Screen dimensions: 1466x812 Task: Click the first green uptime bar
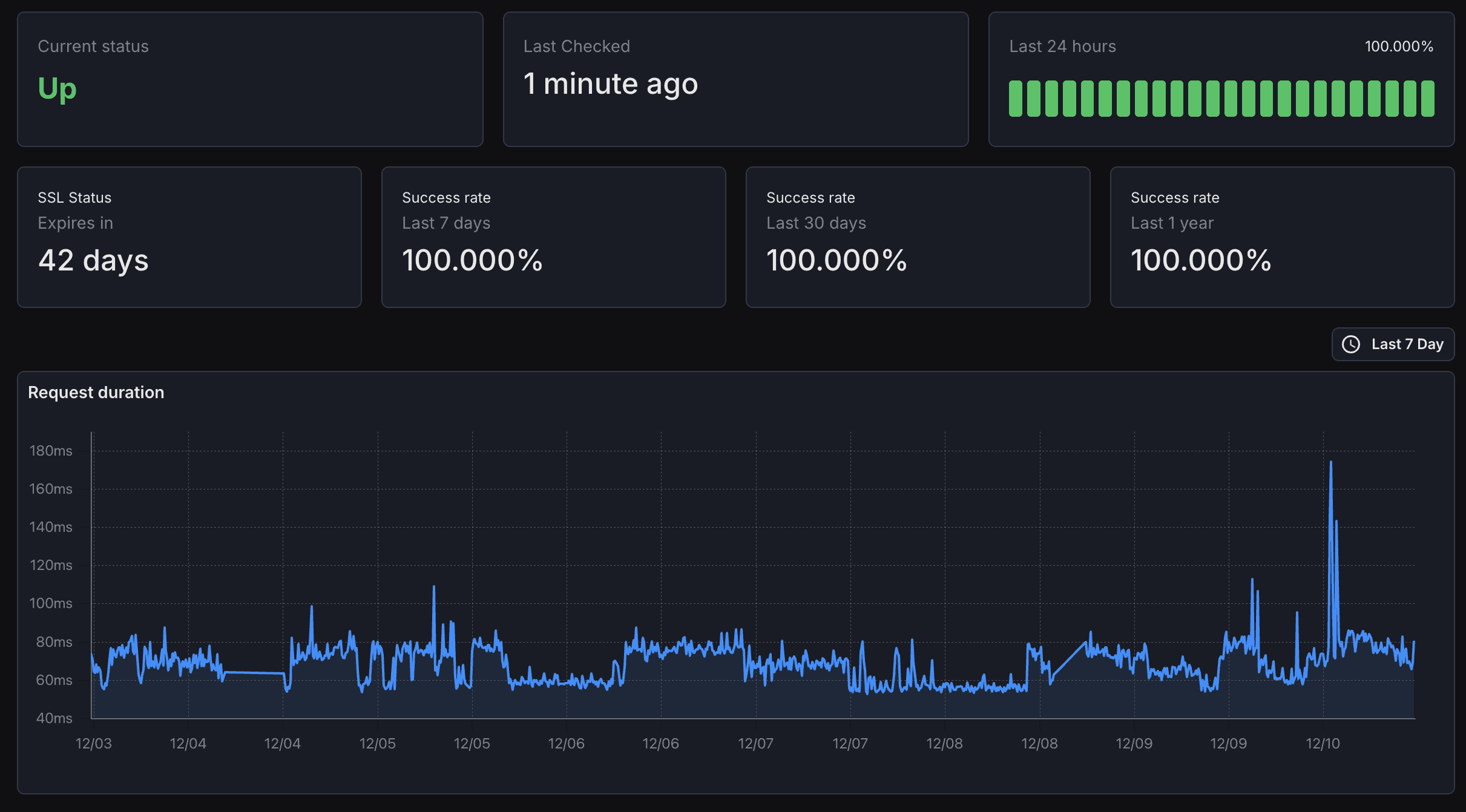(x=1016, y=98)
